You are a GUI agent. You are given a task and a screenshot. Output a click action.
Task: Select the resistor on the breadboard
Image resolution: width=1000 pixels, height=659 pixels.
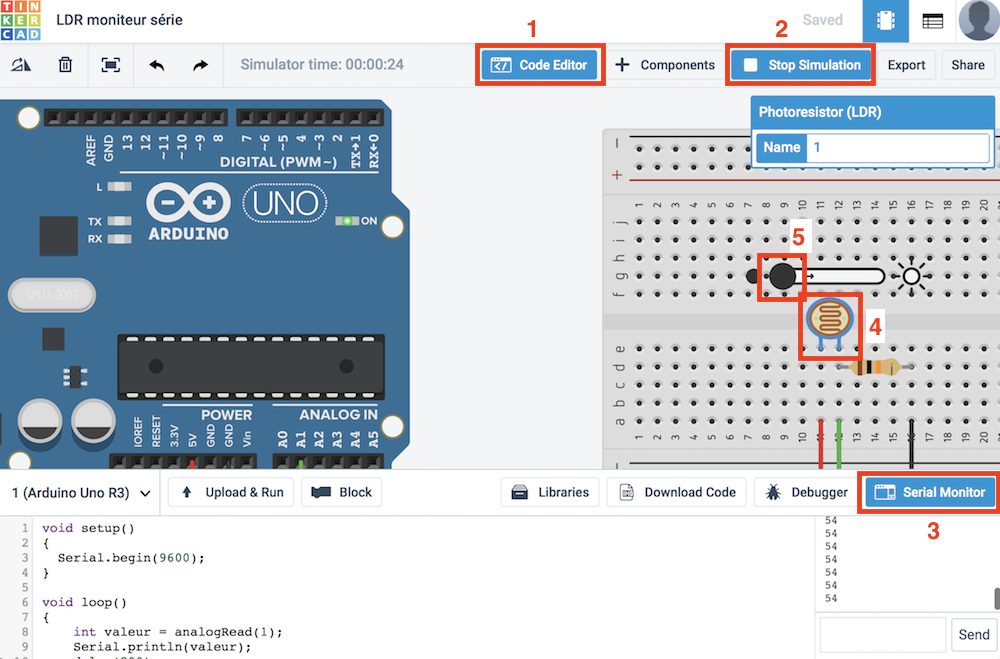pyautogui.click(x=876, y=367)
